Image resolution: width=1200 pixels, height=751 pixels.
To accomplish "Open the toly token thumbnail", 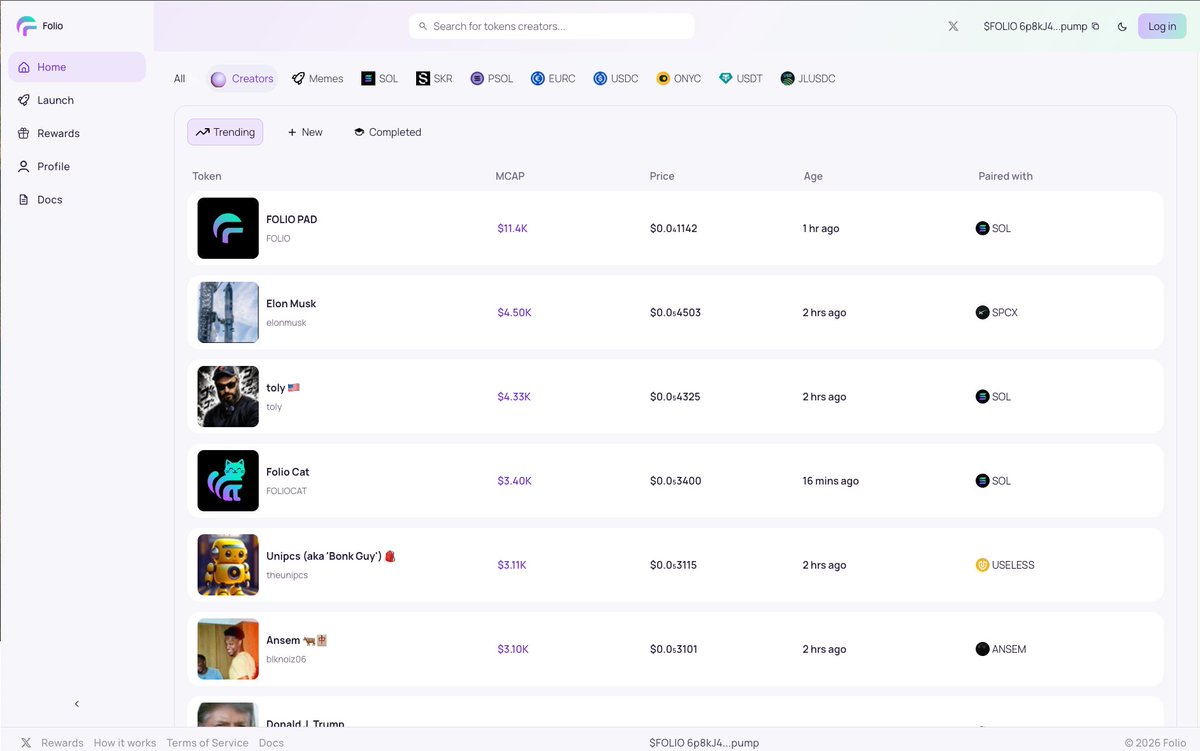I will tap(228, 396).
